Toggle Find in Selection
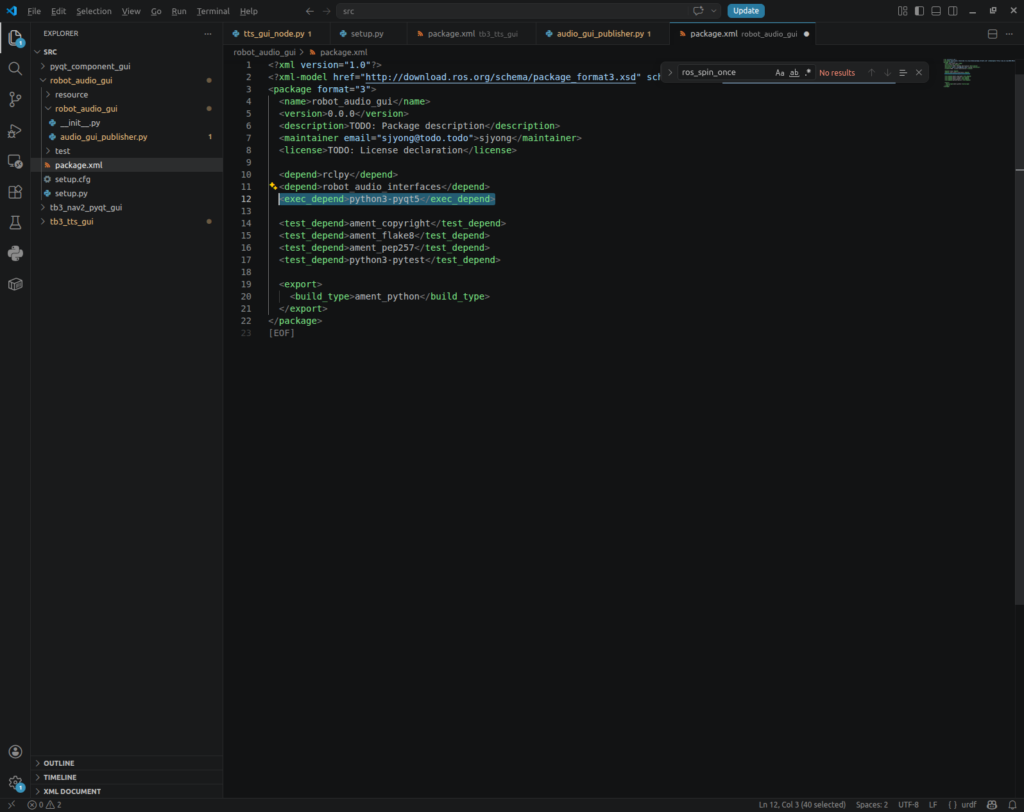The width and height of the screenshot is (1024, 812). click(903, 73)
